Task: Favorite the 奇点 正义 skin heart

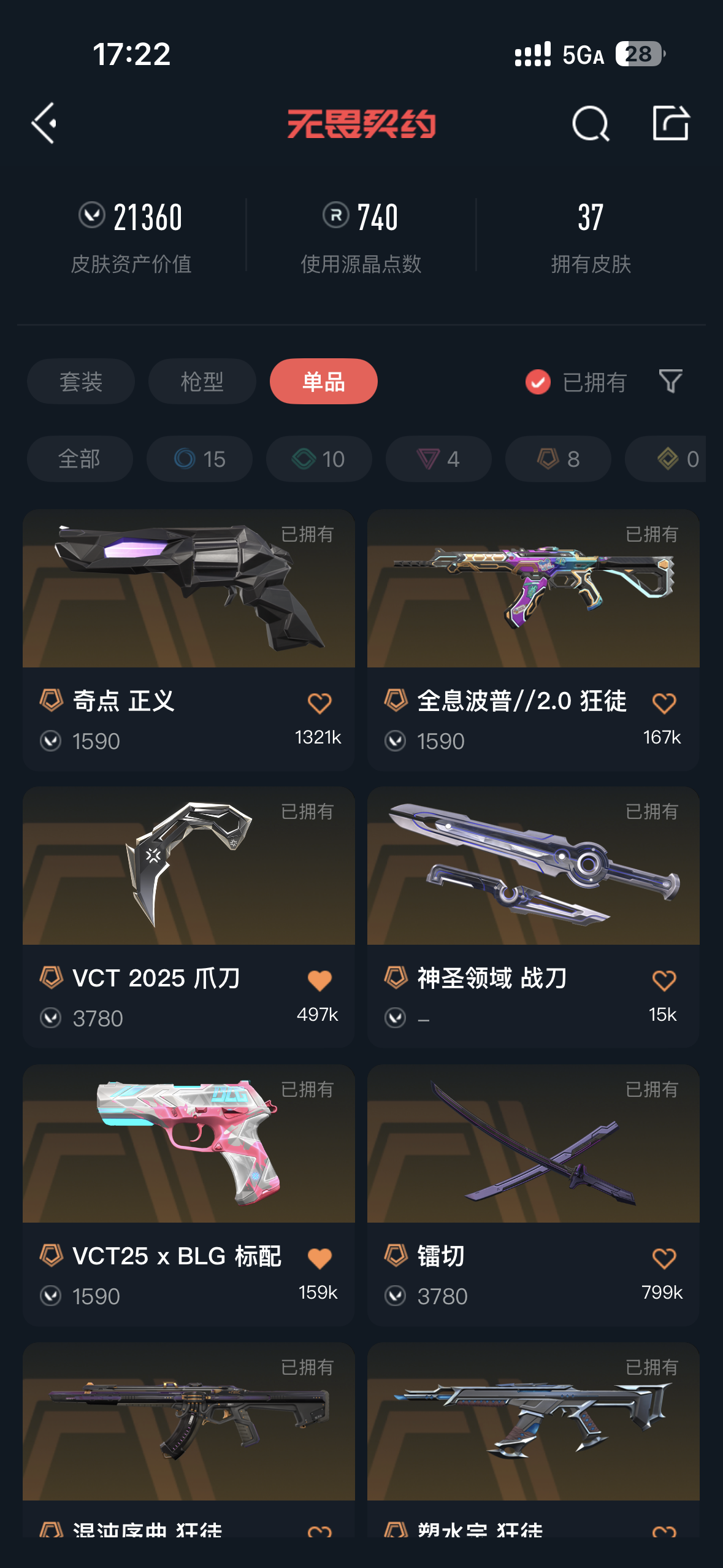Action: tap(319, 703)
